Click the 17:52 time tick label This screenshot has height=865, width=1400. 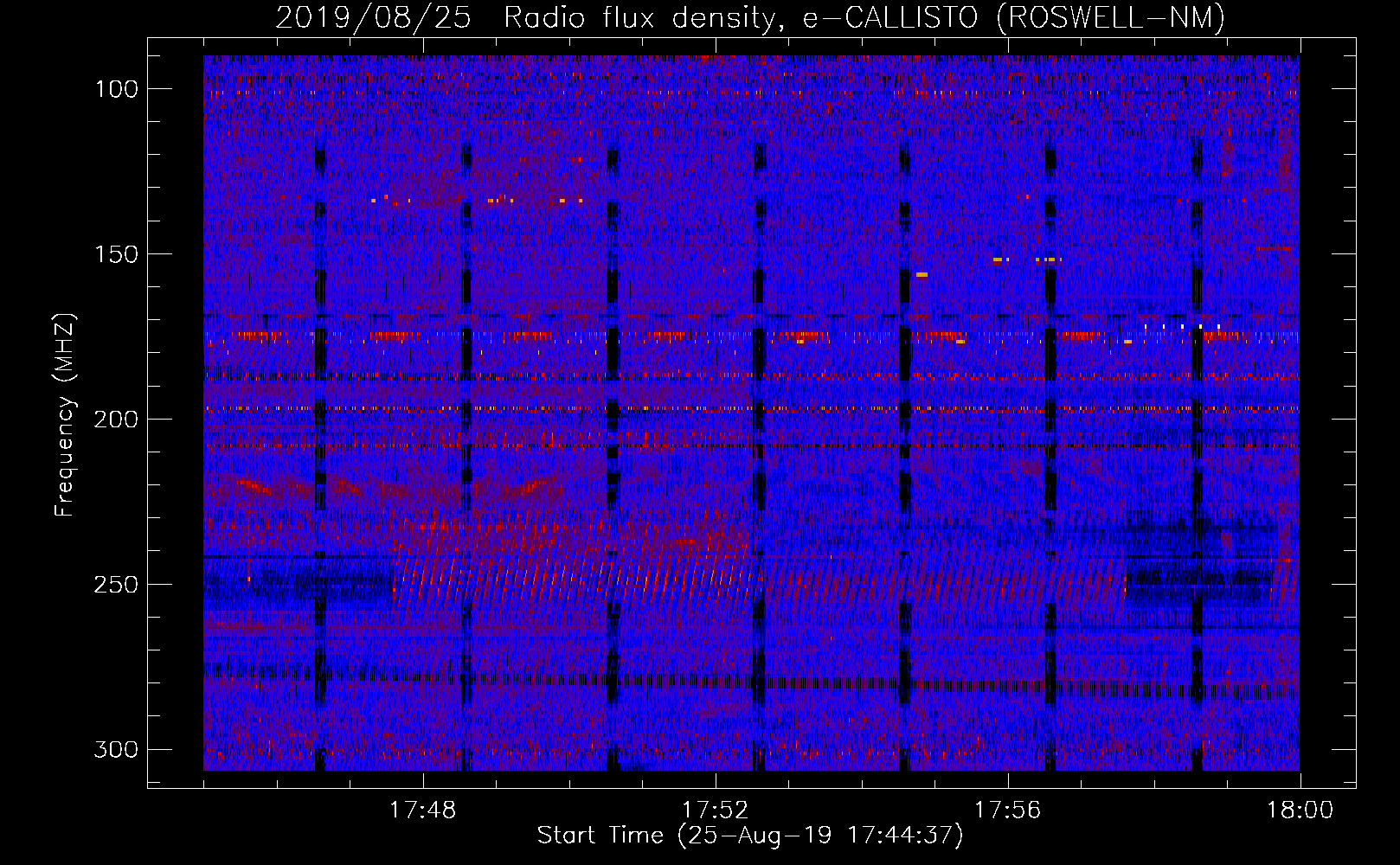[716, 811]
